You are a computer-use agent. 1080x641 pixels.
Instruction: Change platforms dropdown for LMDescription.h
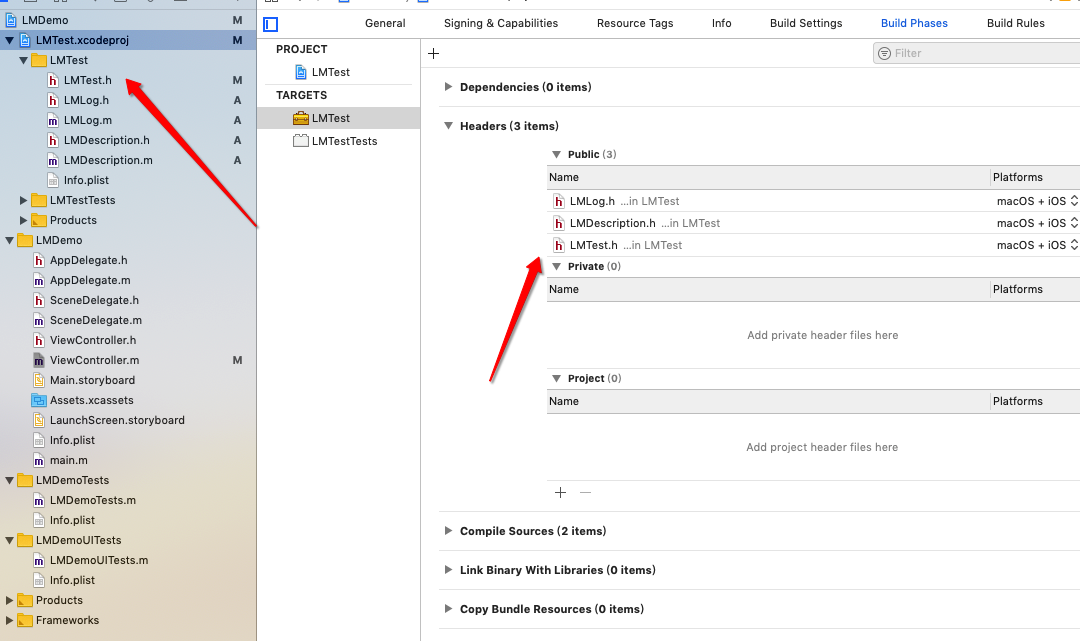1037,223
